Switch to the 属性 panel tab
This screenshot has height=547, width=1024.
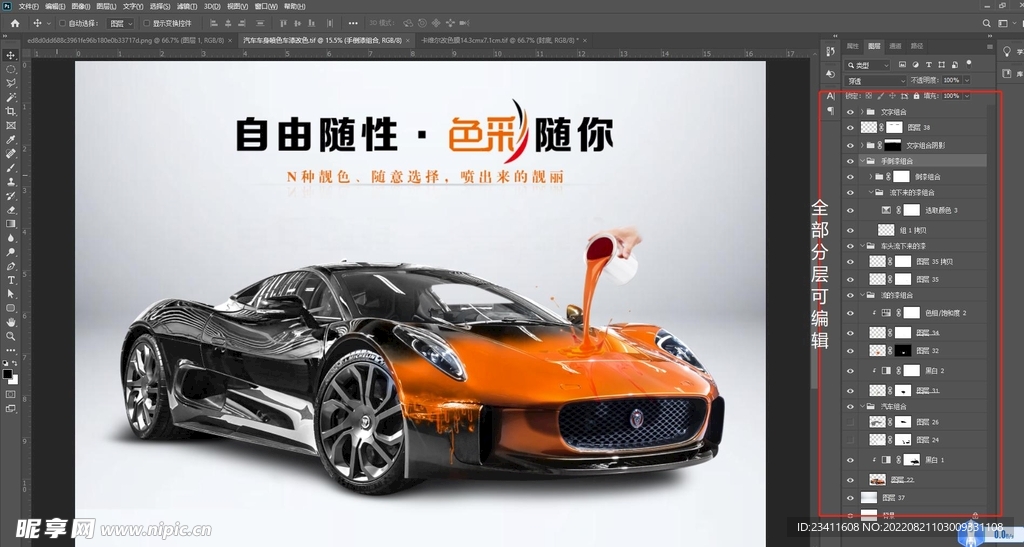click(x=852, y=46)
